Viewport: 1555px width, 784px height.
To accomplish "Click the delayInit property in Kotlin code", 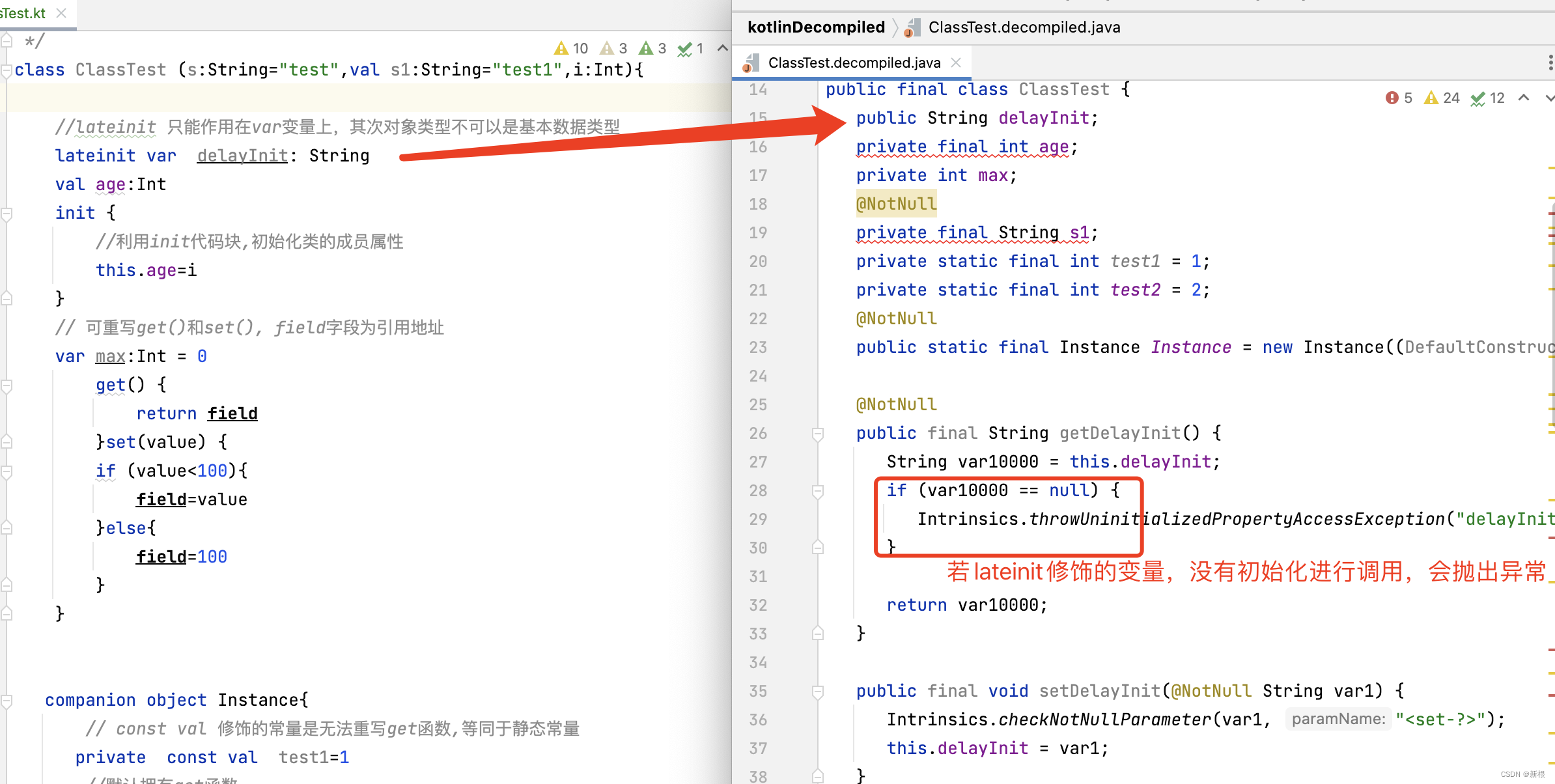I will 242,156.
